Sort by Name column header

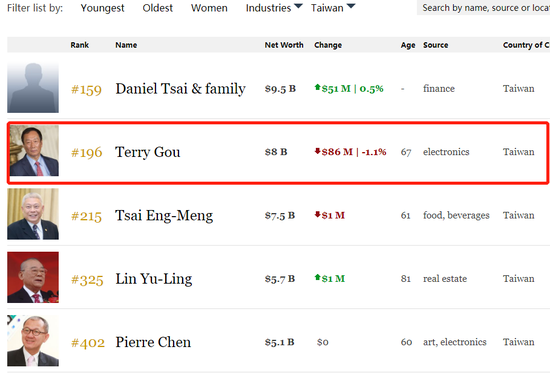[126, 45]
